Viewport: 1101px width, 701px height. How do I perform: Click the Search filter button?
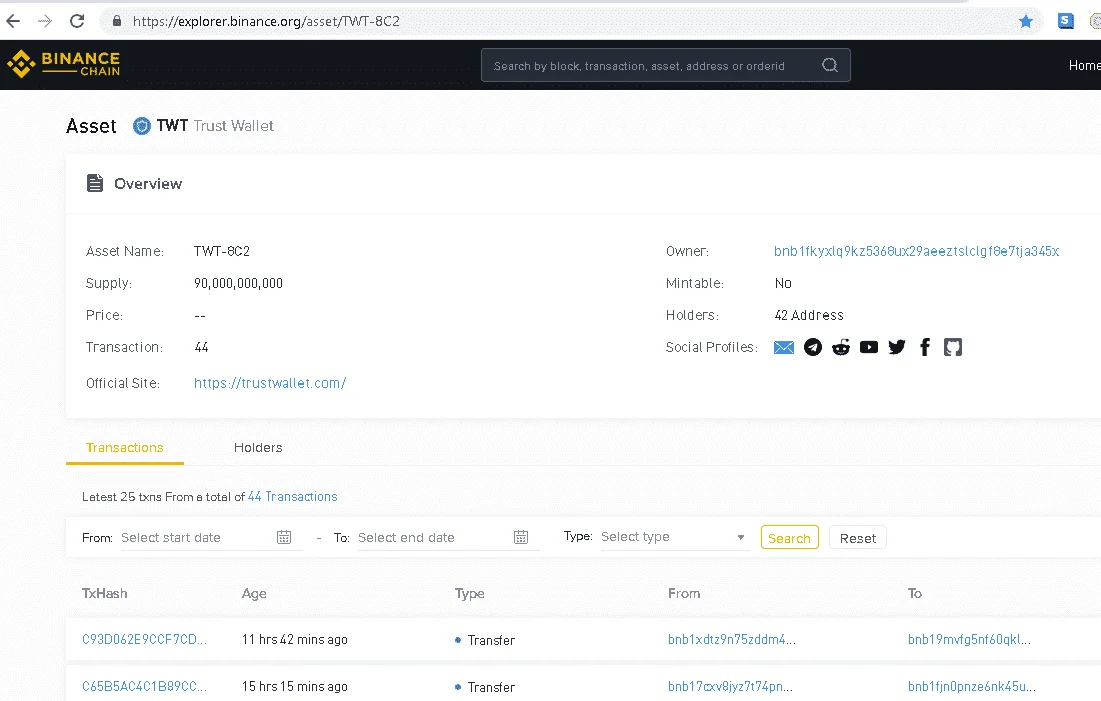[789, 538]
